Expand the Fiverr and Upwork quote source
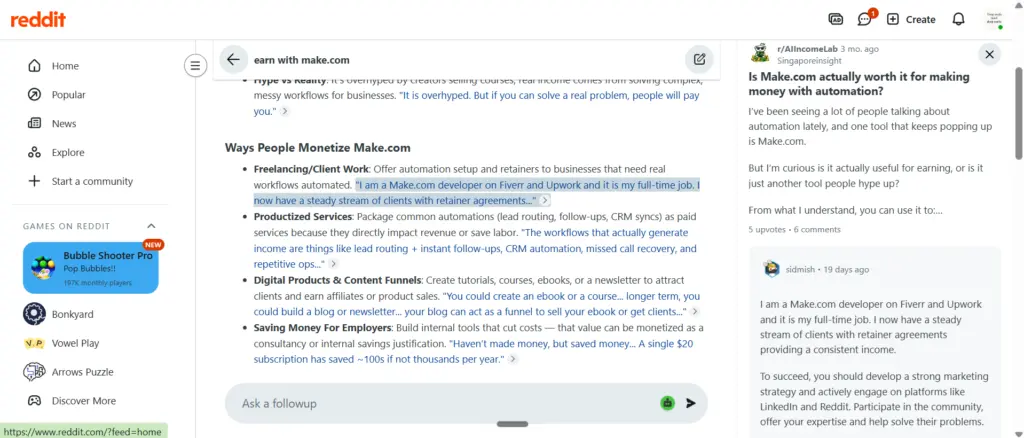 [545, 200]
